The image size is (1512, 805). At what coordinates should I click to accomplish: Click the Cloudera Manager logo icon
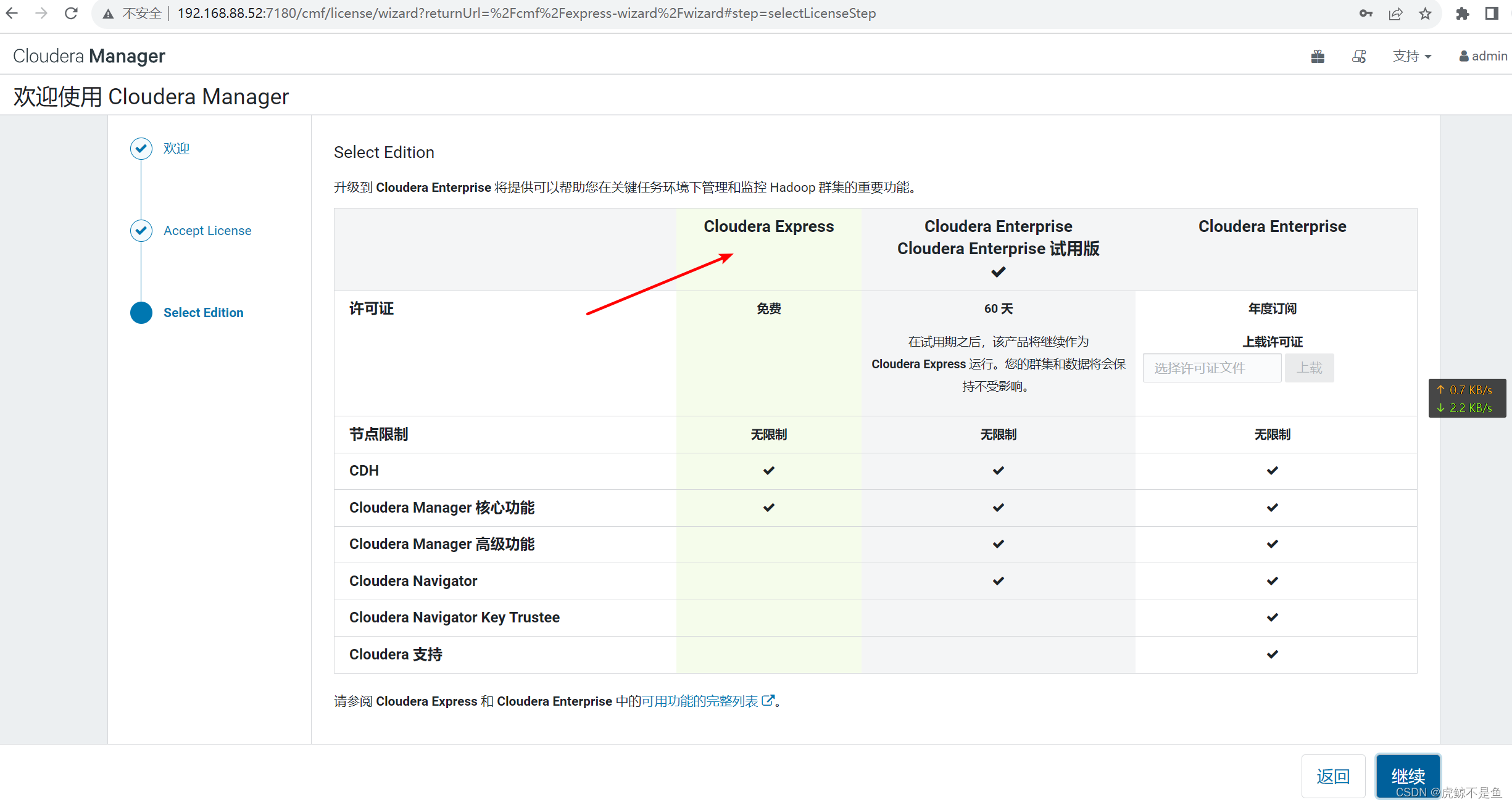(x=90, y=56)
